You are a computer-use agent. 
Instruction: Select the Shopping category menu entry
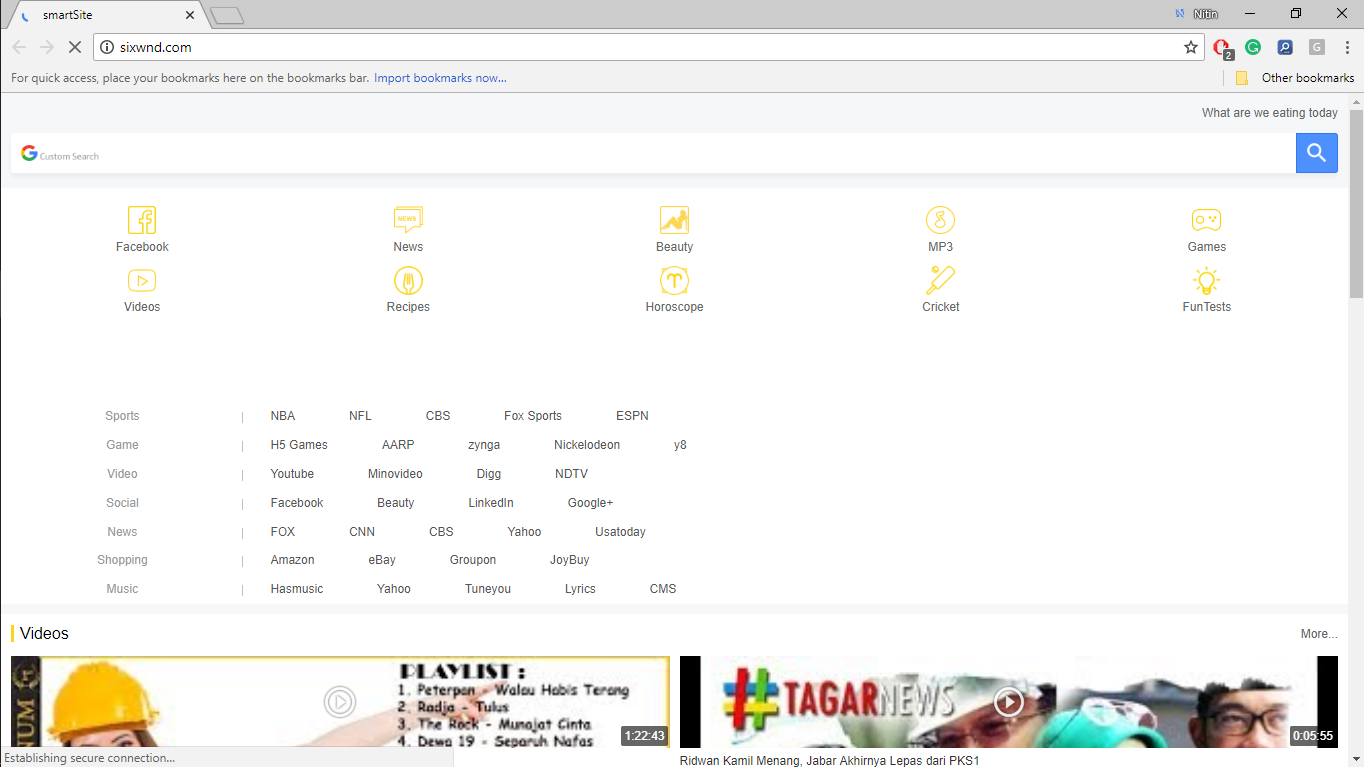pos(122,560)
